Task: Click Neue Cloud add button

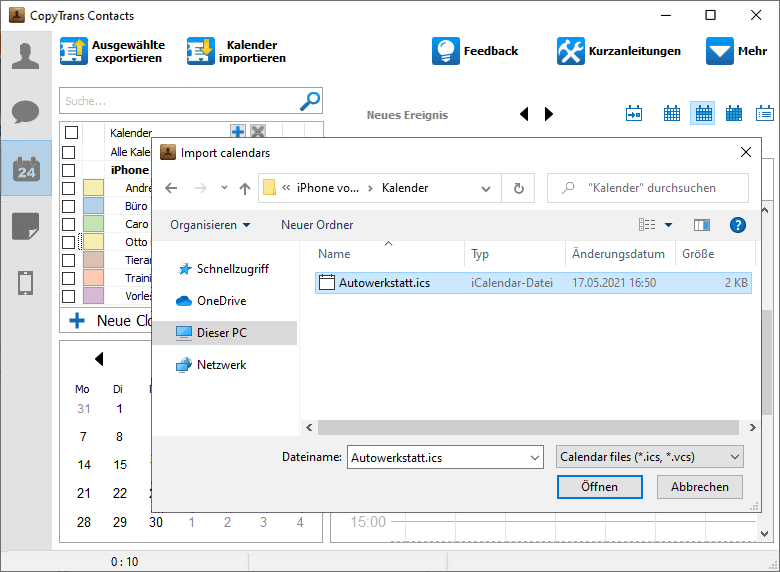Action: [x=105, y=321]
